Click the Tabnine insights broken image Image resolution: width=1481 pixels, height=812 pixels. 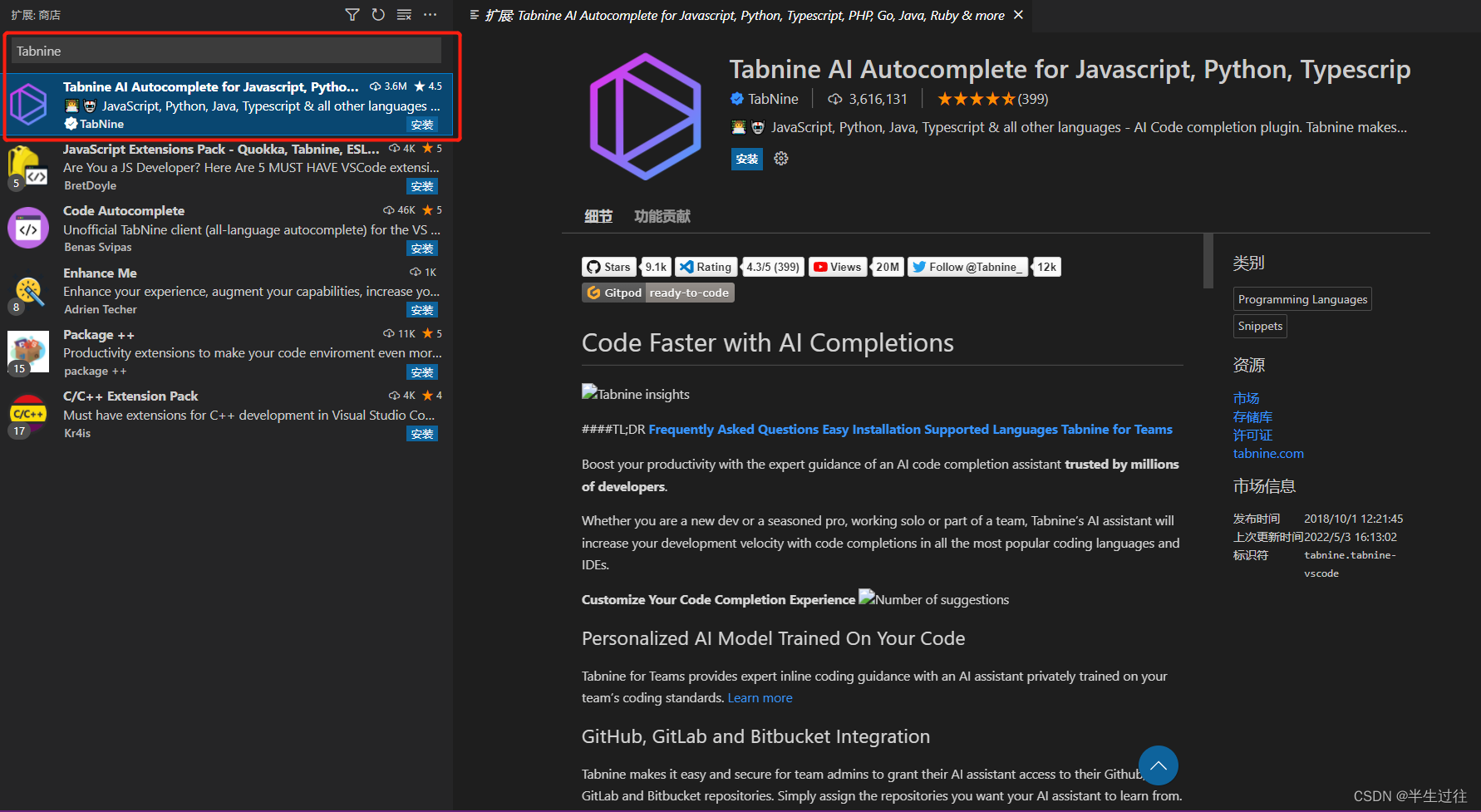pos(636,394)
